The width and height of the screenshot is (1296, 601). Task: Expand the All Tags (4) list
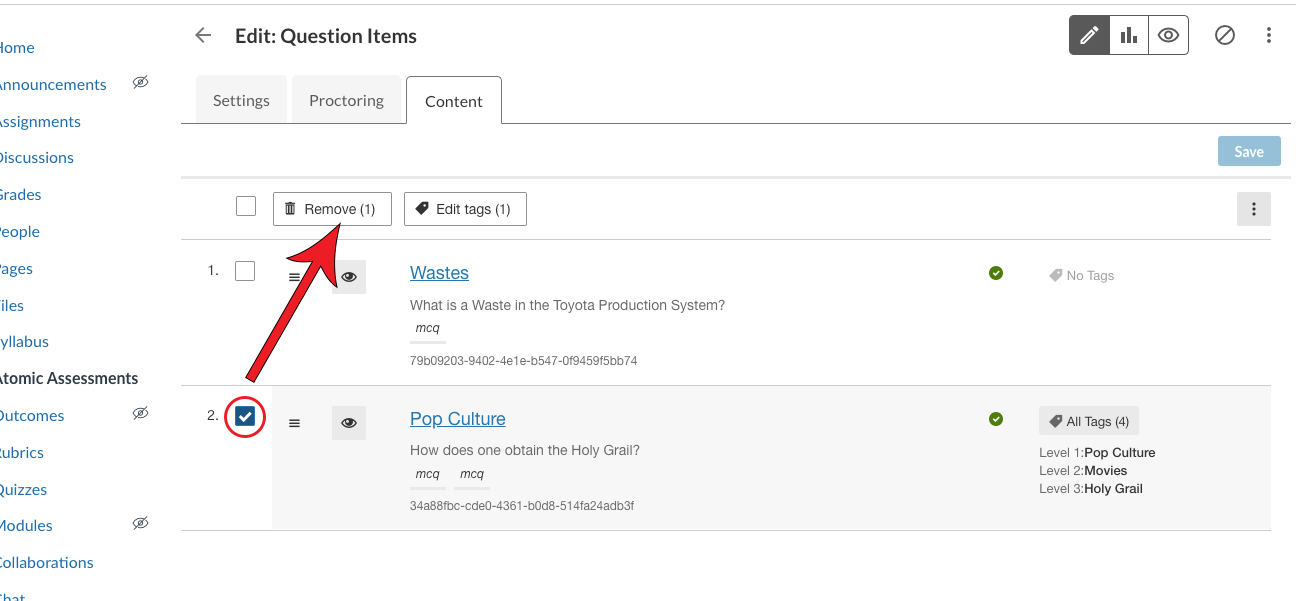point(1088,420)
